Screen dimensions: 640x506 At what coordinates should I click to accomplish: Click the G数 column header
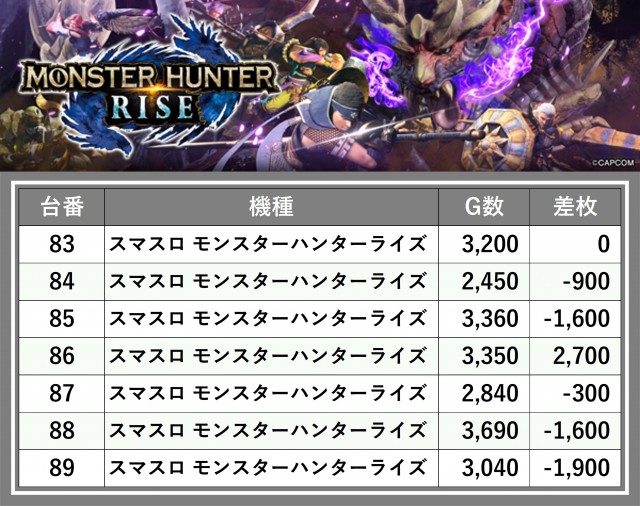click(485, 207)
